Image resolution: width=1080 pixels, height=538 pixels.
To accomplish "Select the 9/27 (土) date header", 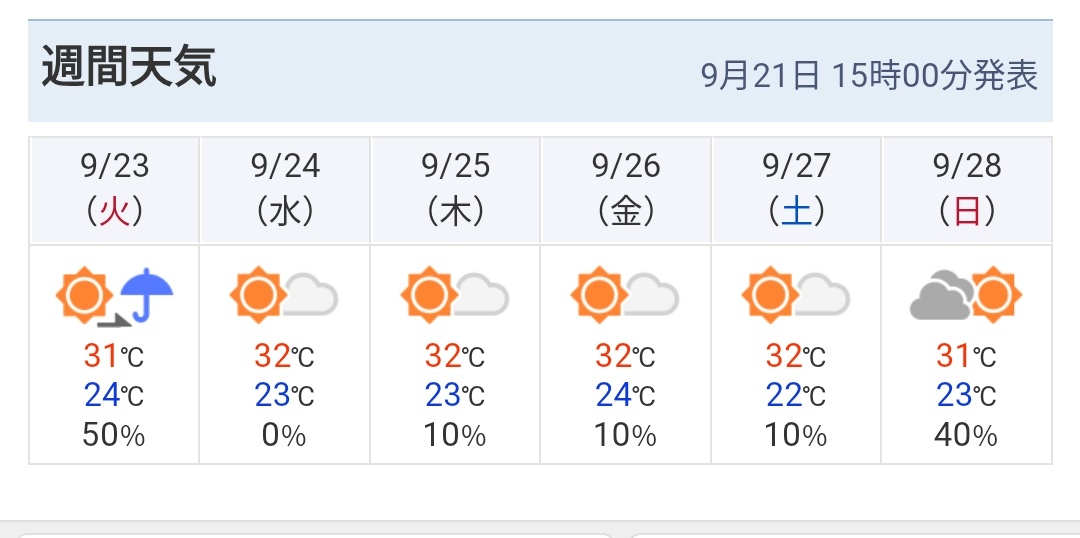I will tap(796, 188).
